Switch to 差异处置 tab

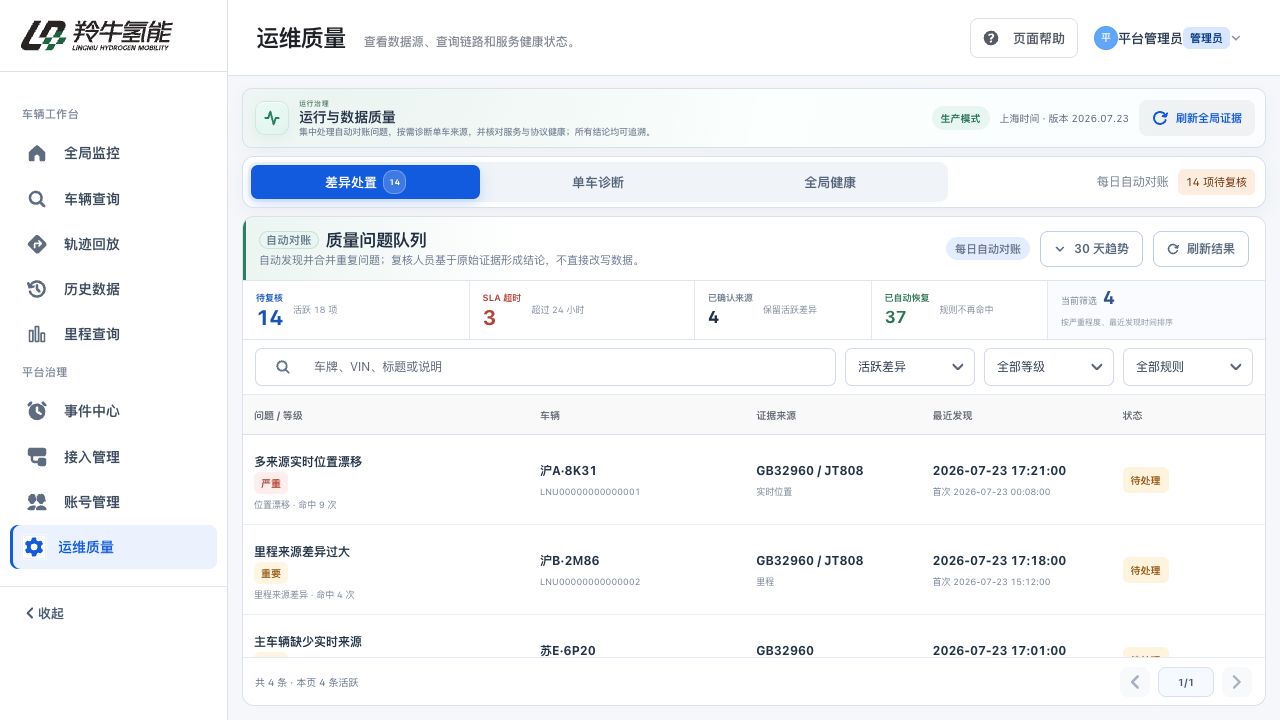365,182
